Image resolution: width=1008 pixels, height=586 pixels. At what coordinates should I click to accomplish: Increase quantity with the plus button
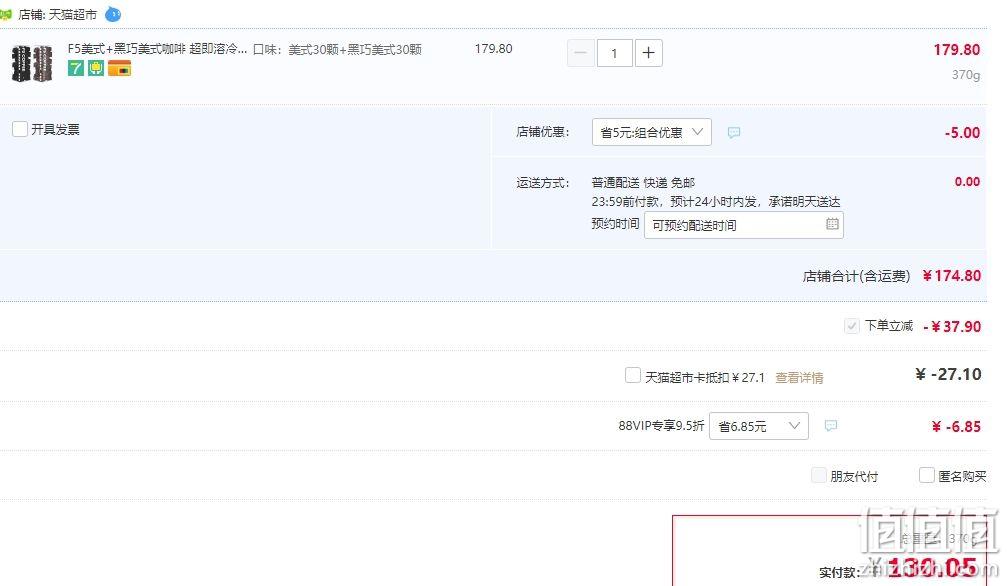tap(649, 53)
